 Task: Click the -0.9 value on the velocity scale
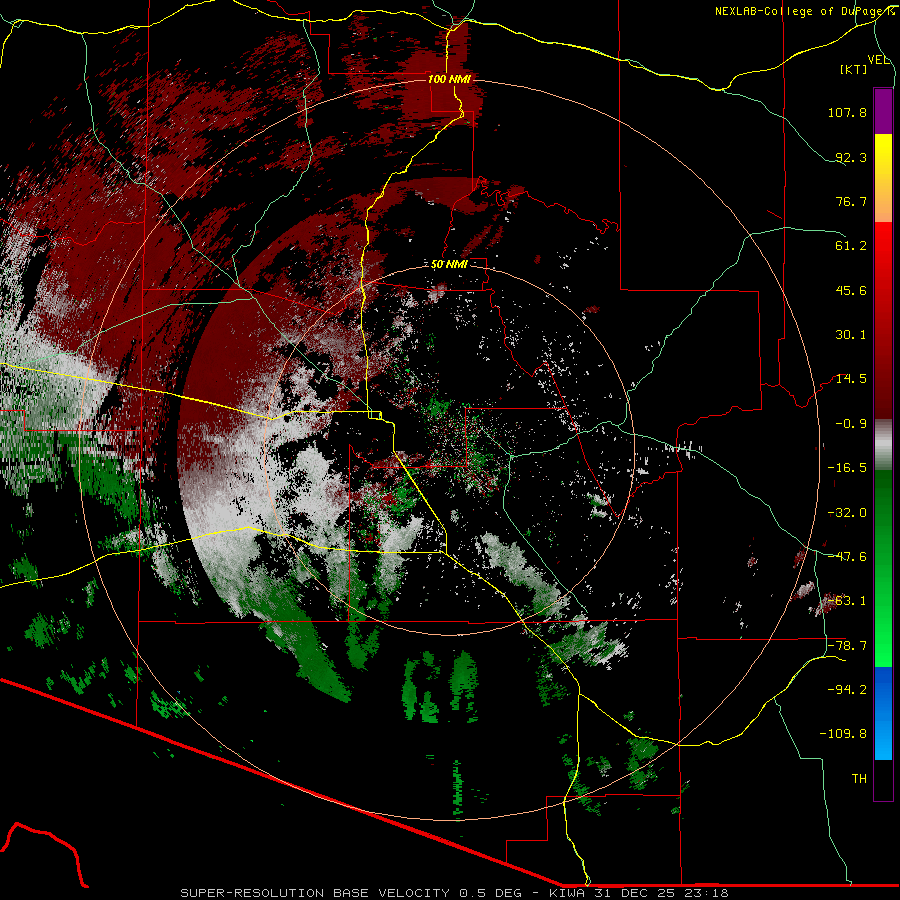point(851,424)
